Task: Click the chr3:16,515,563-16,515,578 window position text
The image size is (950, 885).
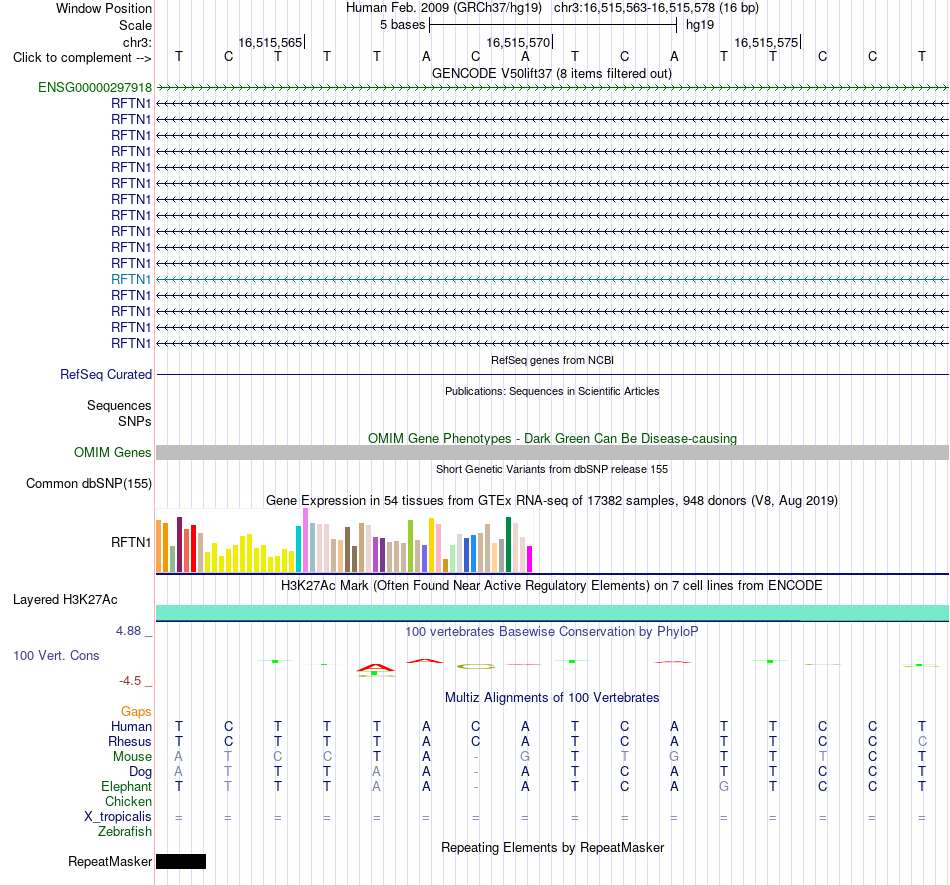Action: coord(656,8)
